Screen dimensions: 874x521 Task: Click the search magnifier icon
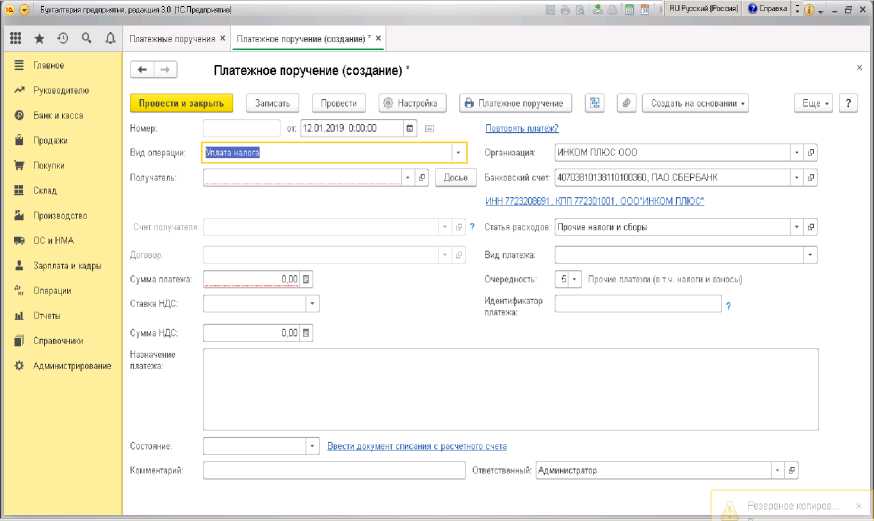[x=87, y=38]
